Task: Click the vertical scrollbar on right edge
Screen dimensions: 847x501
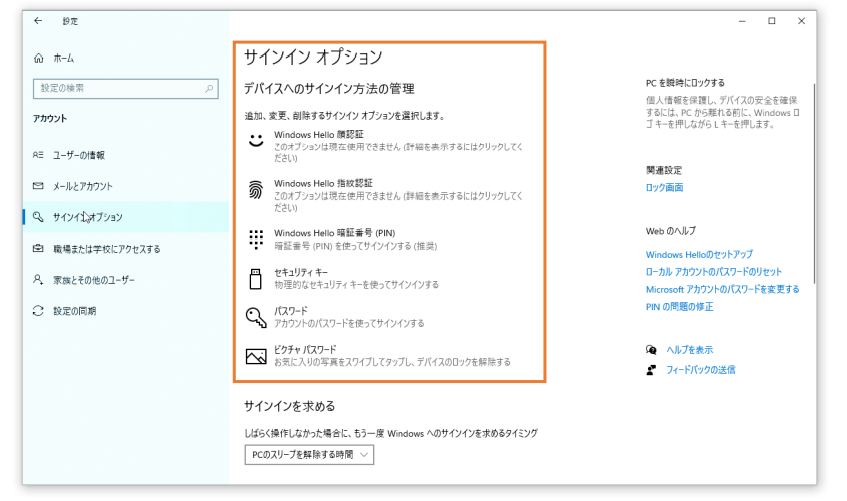Action: pyautogui.click(x=814, y=184)
